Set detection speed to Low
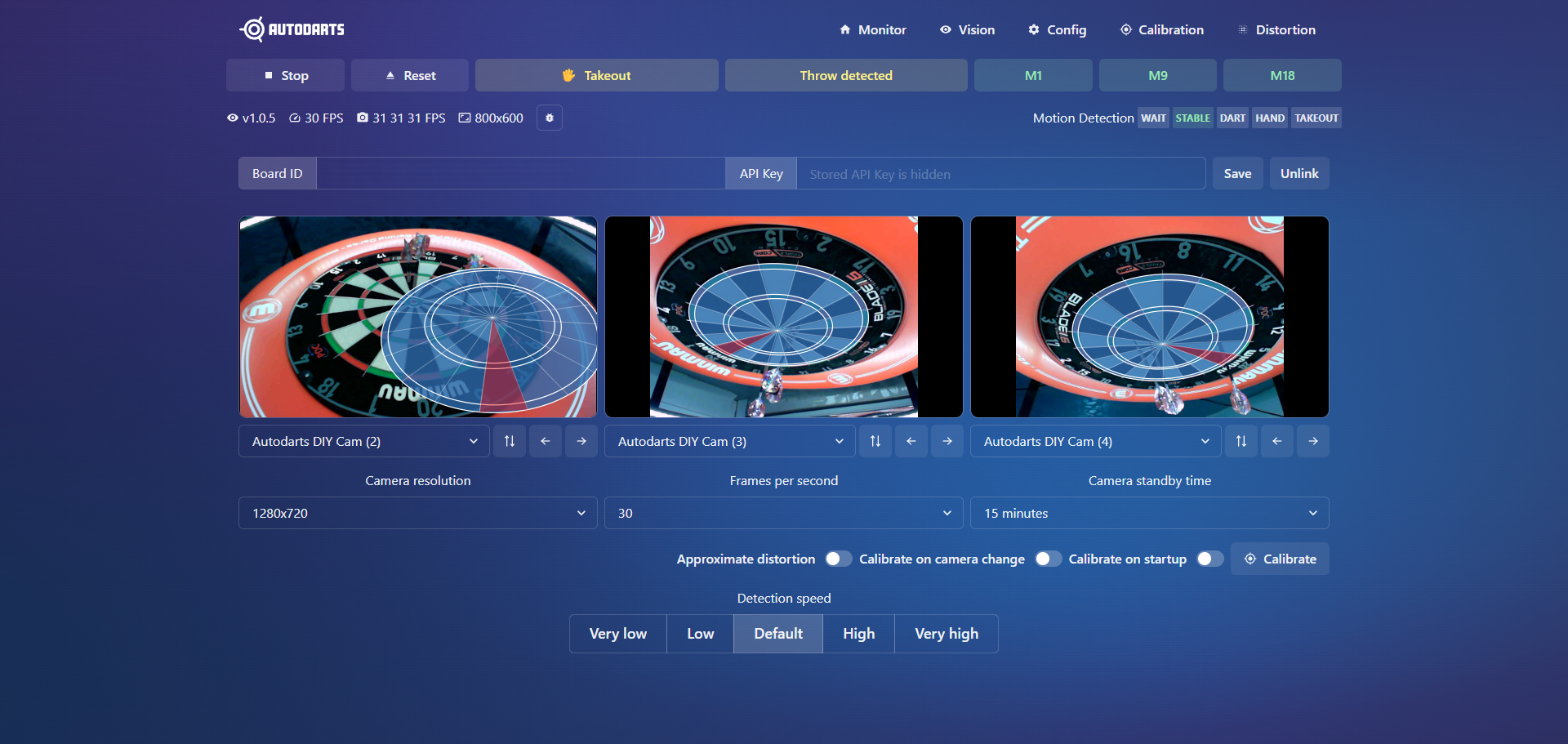Image resolution: width=1568 pixels, height=744 pixels. [x=701, y=634]
